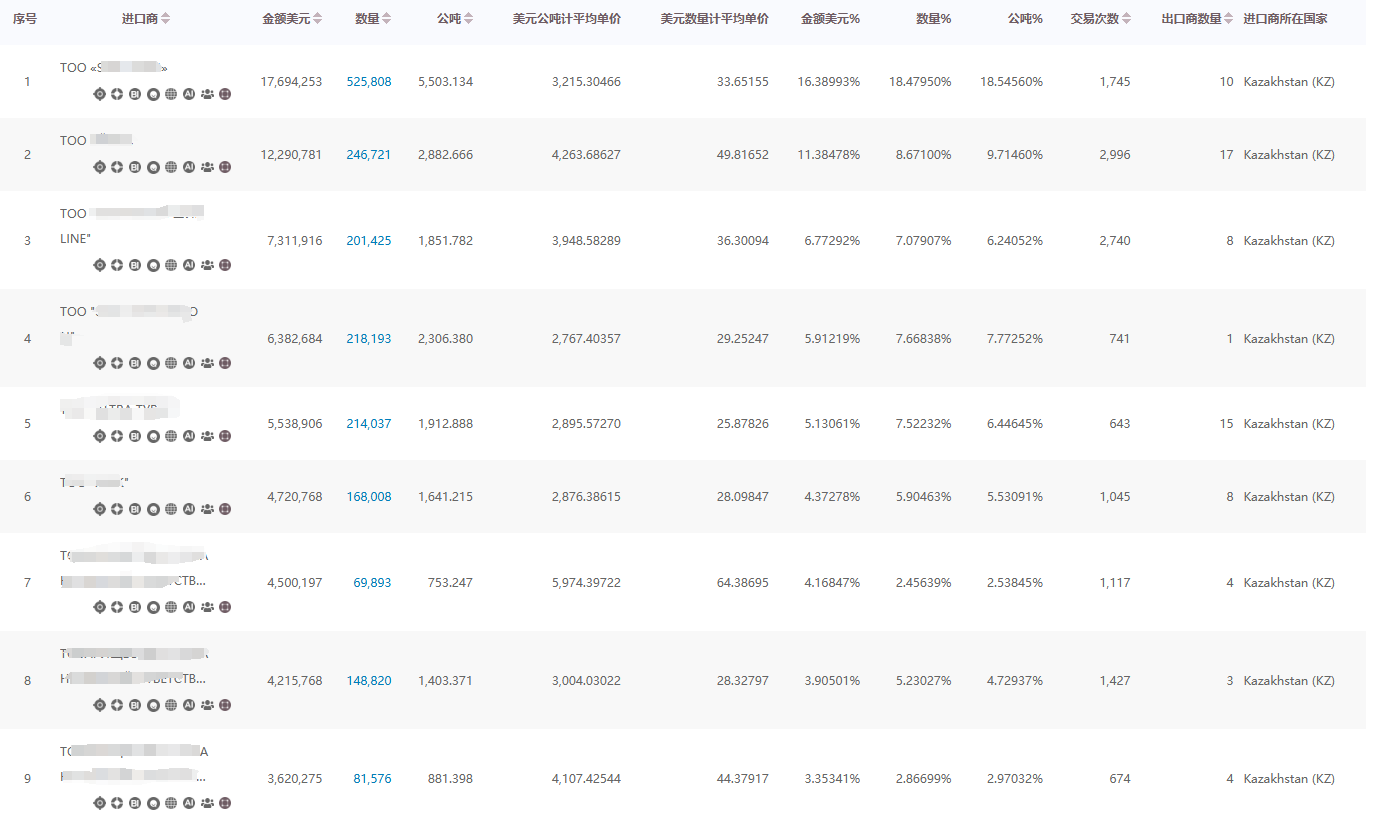Click the BI icon in row 1

point(135,95)
